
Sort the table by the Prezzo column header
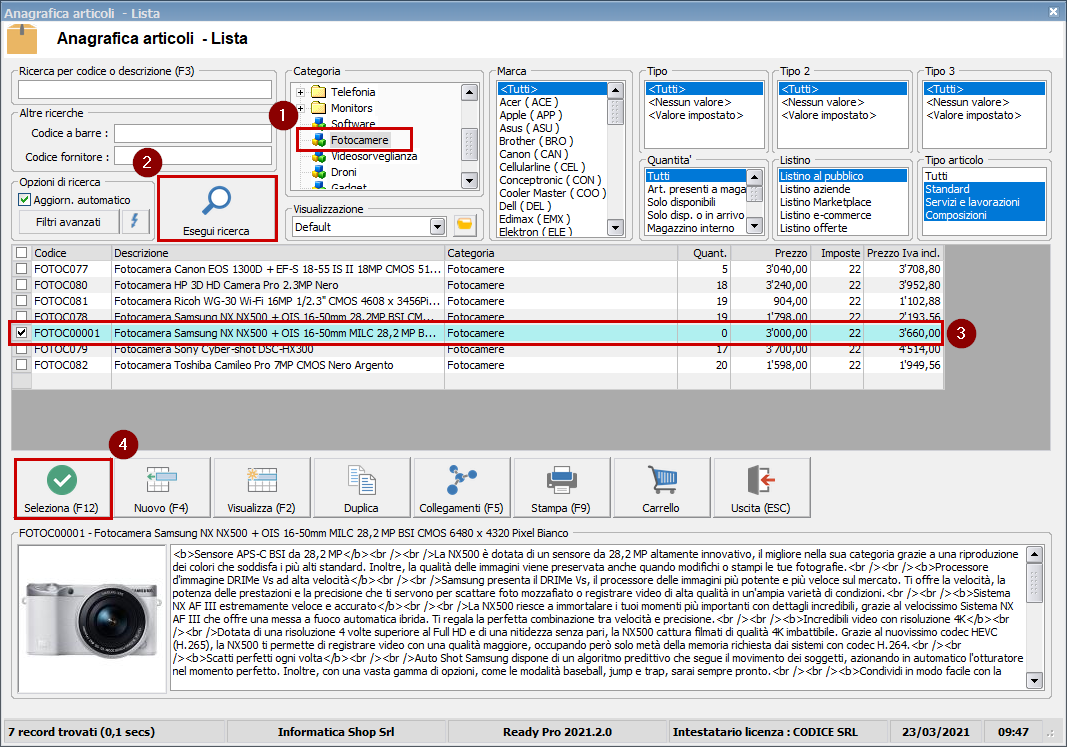point(771,253)
